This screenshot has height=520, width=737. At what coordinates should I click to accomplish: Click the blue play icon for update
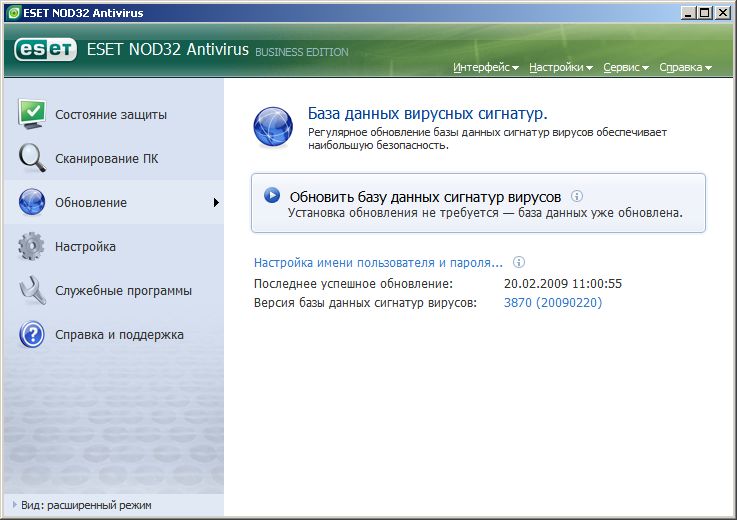[272, 195]
